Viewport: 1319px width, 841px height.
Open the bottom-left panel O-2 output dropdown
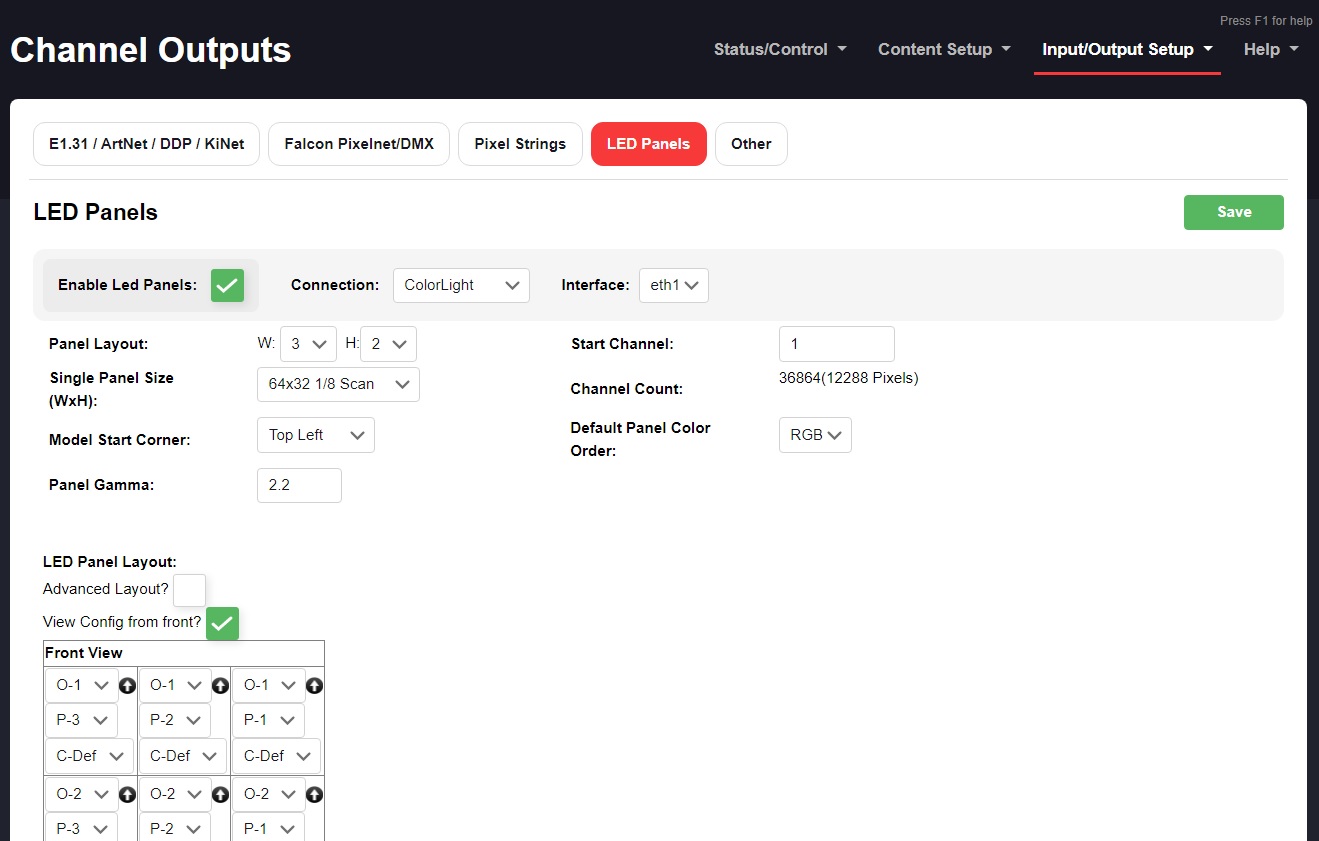[x=81, y=795]
